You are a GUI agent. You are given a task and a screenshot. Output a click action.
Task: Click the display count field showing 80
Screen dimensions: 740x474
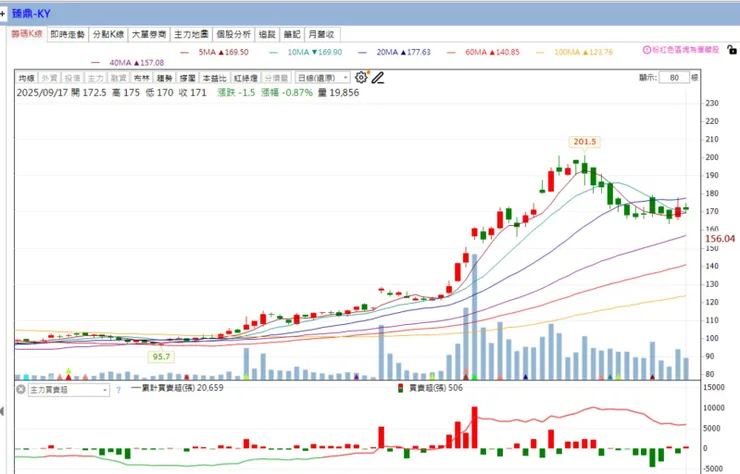pos(674,77)
